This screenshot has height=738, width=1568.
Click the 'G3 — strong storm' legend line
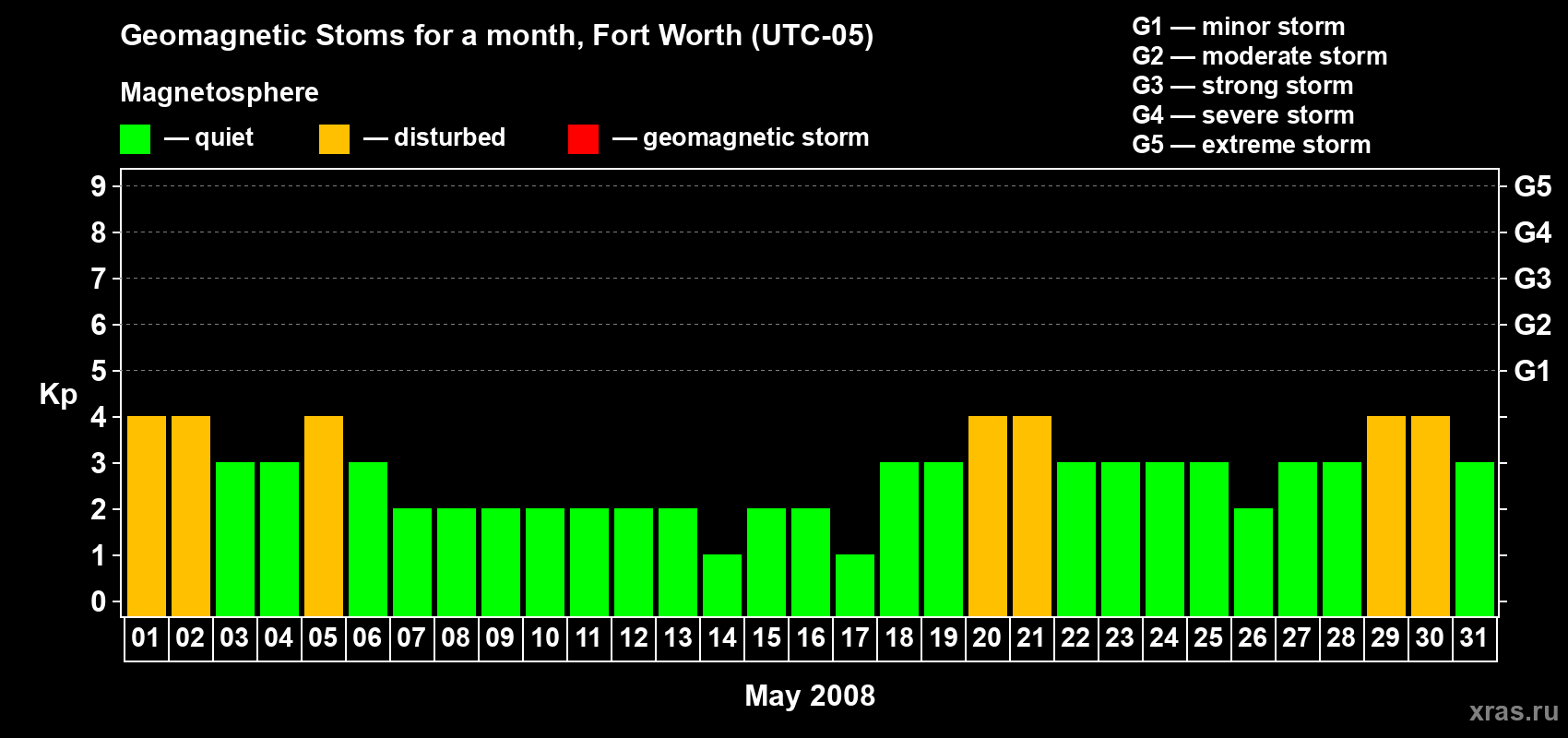1242,86
